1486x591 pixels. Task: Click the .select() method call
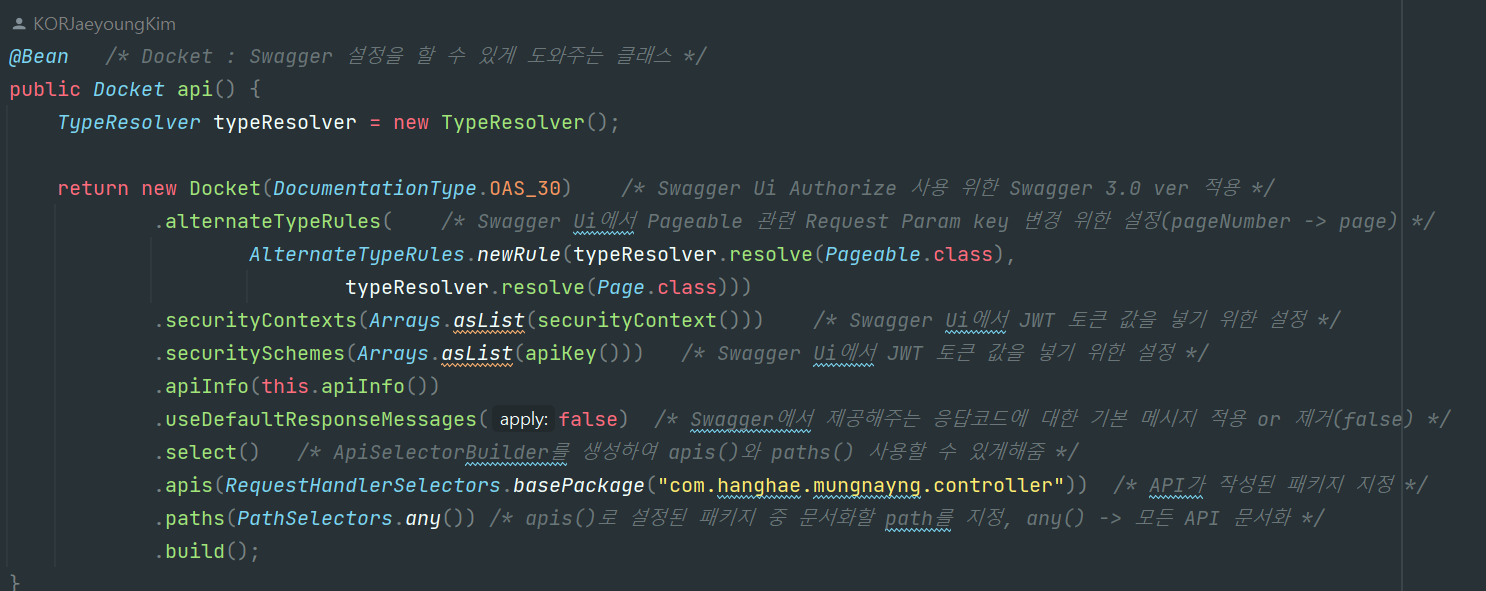pos(207,452)
